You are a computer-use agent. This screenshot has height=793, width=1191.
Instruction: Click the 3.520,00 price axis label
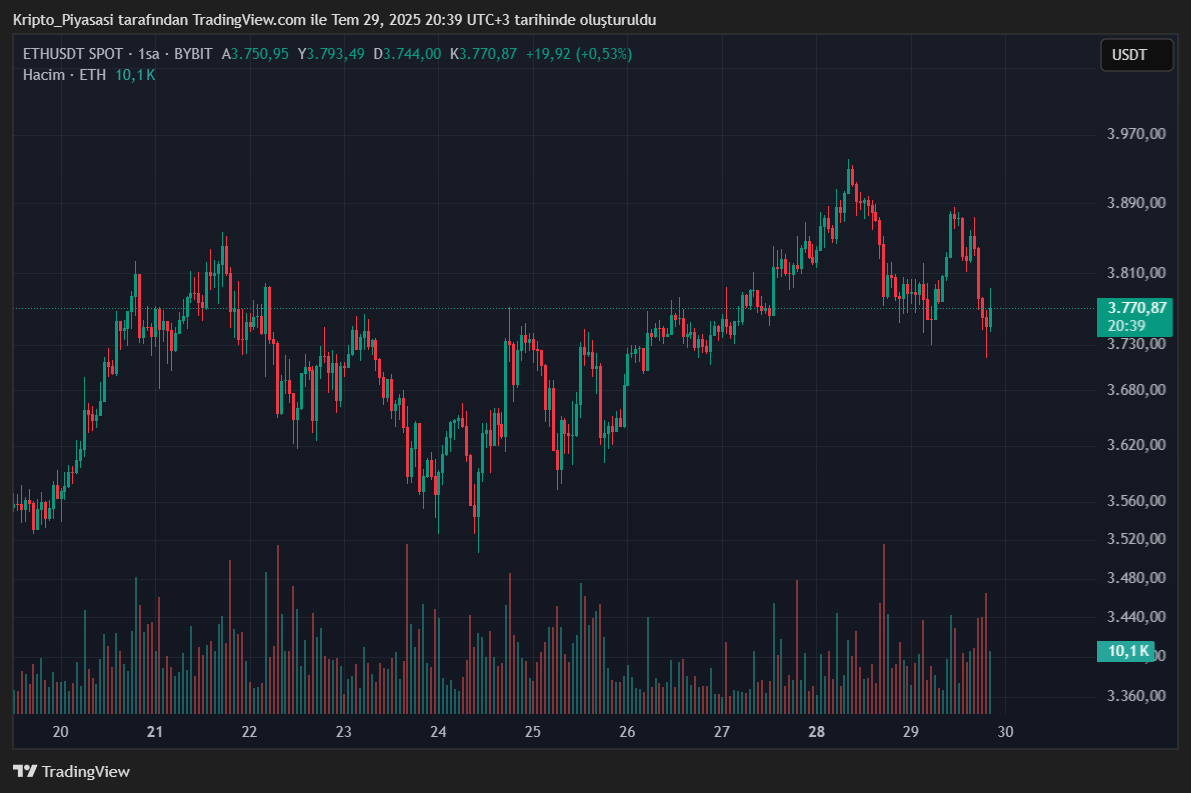pos(1138,539)
